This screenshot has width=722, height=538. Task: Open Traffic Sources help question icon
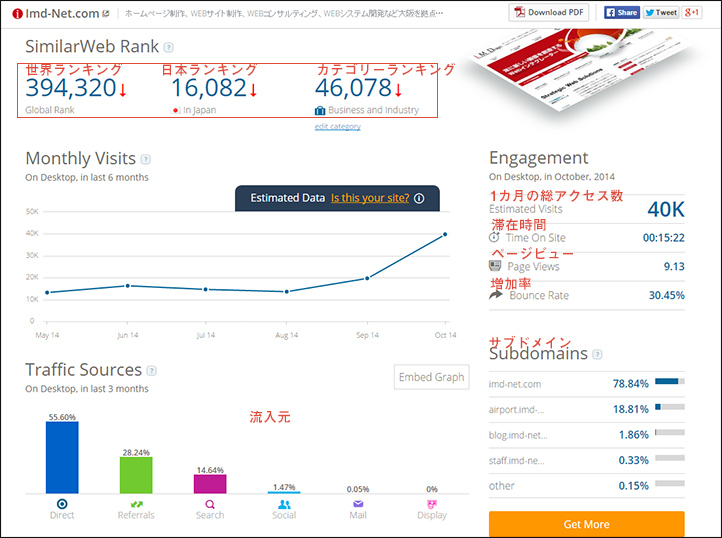point(151,371)
